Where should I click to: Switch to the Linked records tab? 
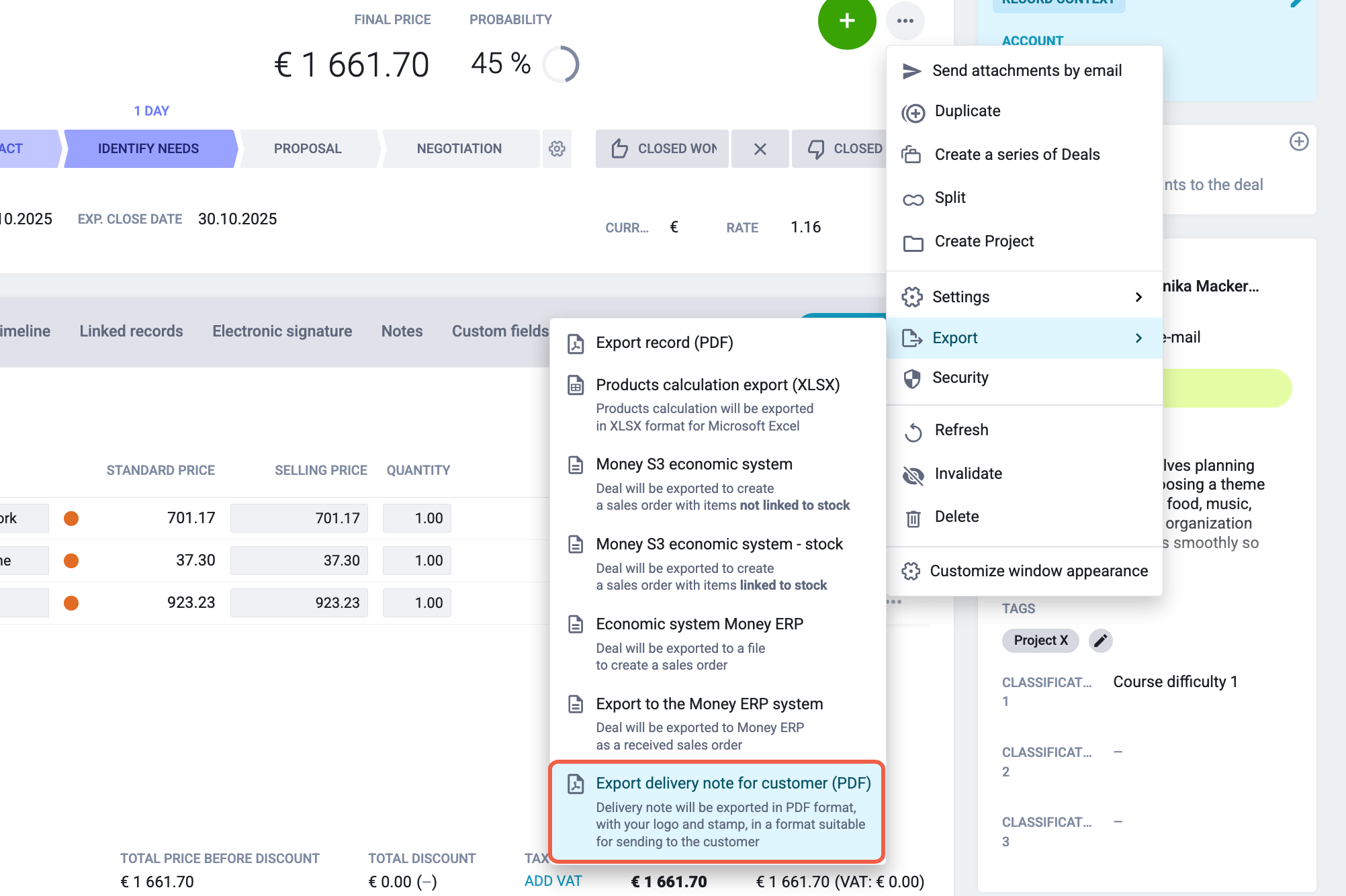[x=131, y=331]
